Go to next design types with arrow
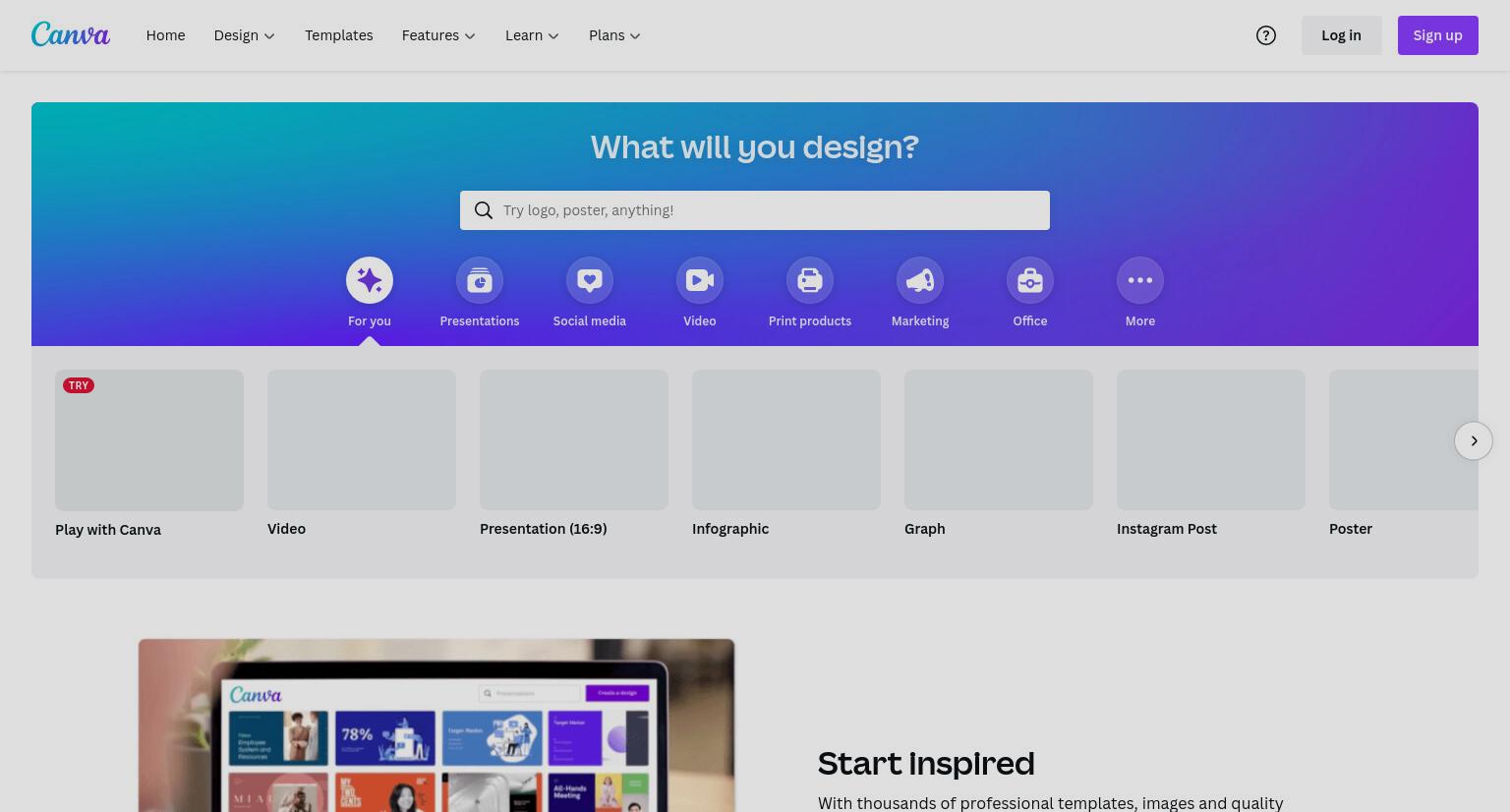 pos(1474,440)
